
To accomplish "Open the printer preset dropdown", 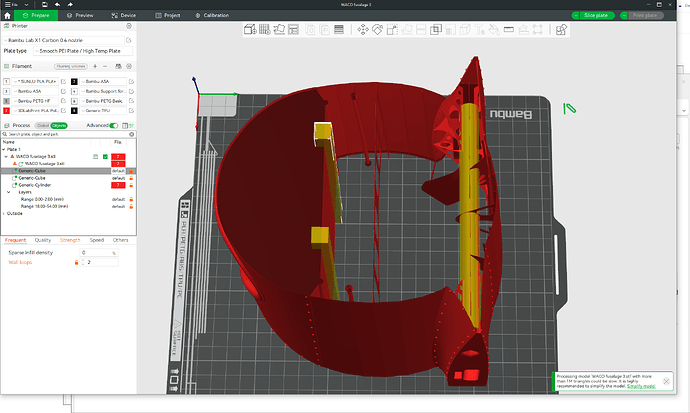I will click(64, 40).
